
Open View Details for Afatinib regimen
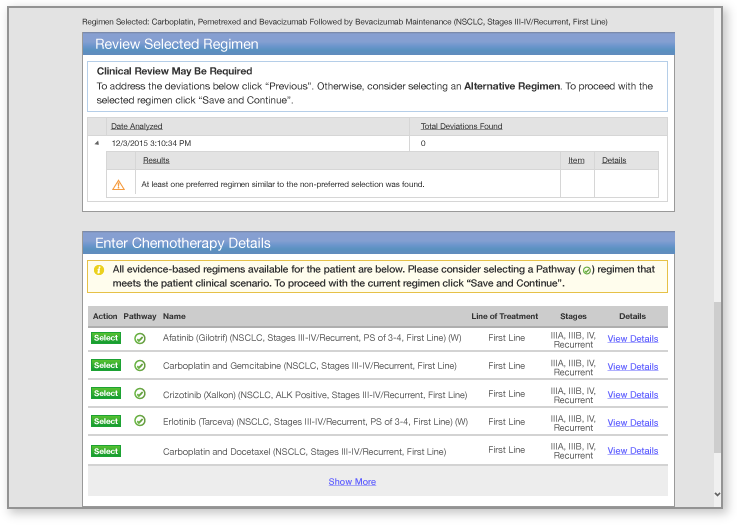pyautogui.click(x=632, y=339)
